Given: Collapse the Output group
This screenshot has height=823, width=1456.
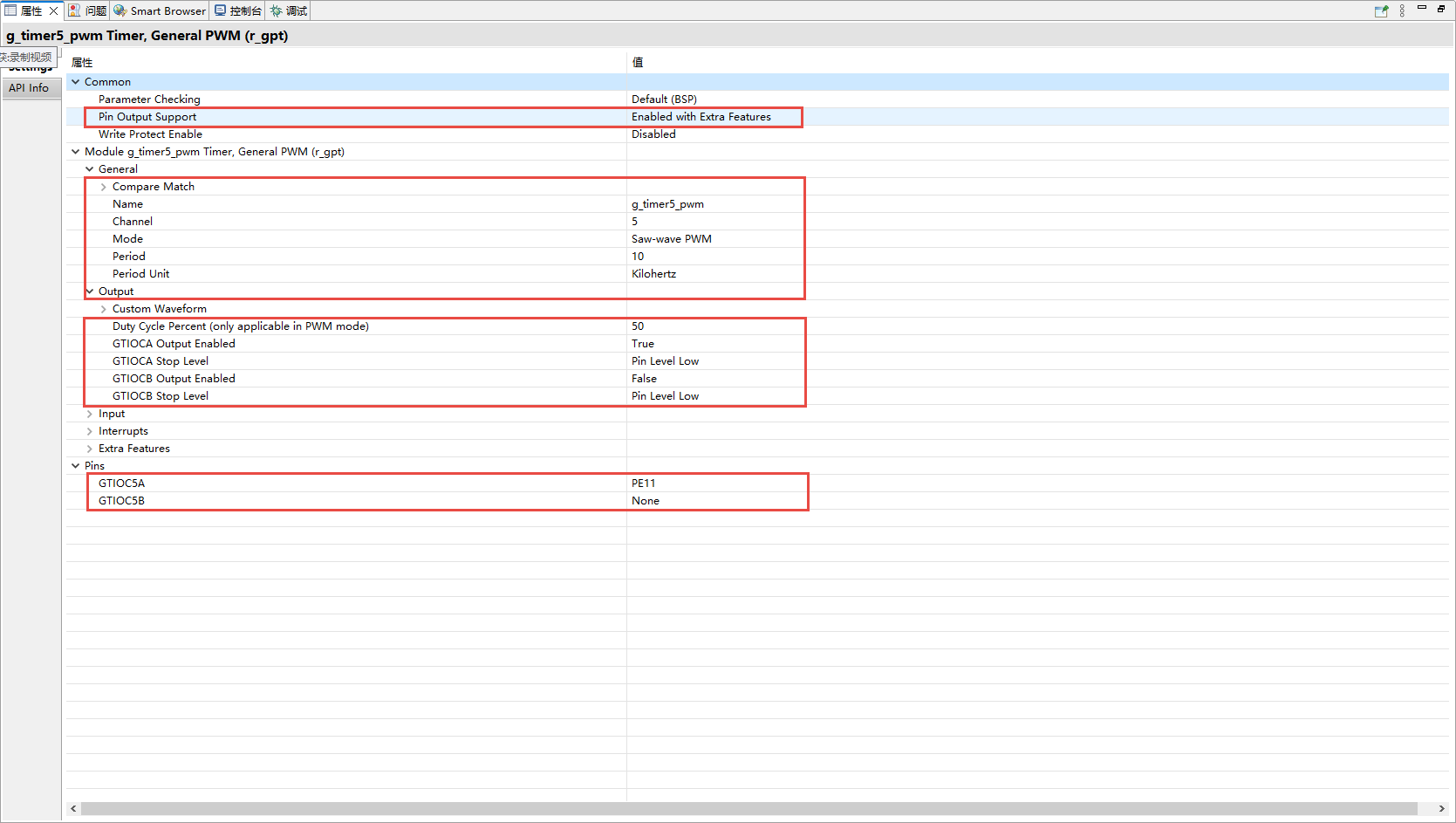Looking at the screenshot, I should 89,291.
